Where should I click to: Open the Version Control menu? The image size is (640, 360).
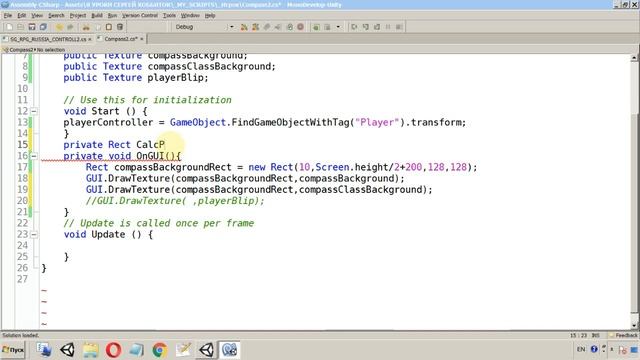140,16
